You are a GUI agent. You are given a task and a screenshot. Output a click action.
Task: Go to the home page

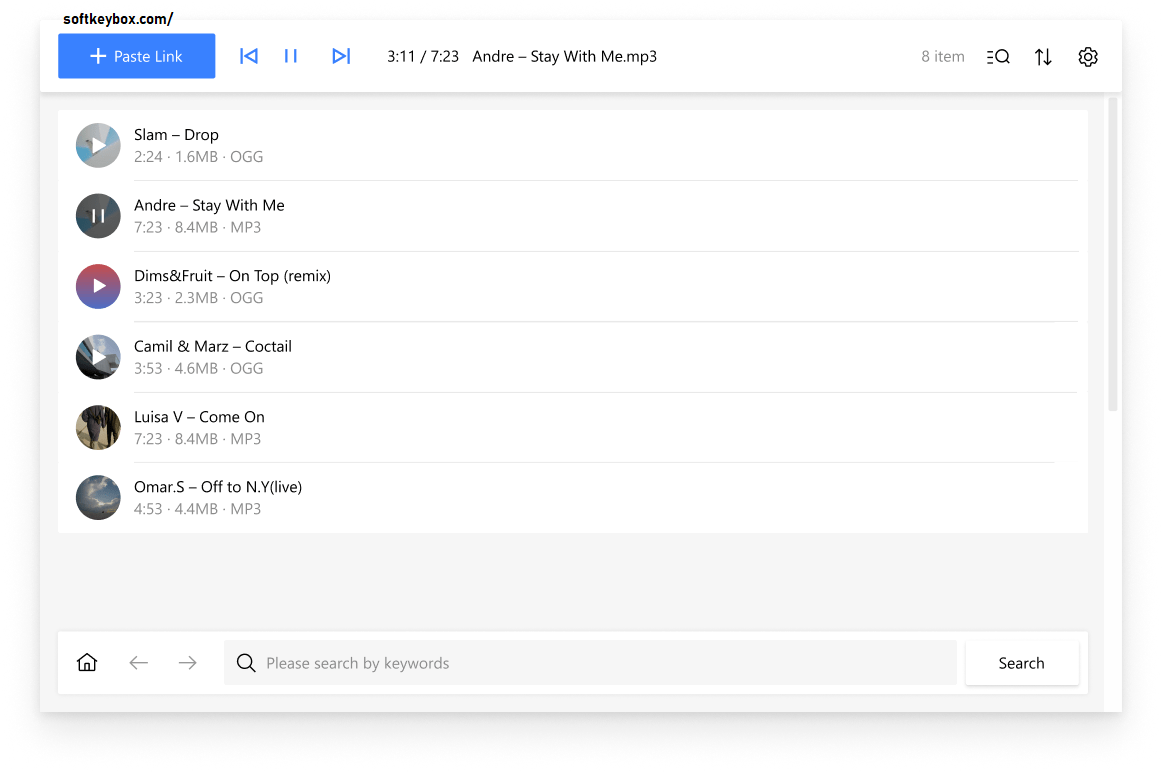tap(87, 662)
